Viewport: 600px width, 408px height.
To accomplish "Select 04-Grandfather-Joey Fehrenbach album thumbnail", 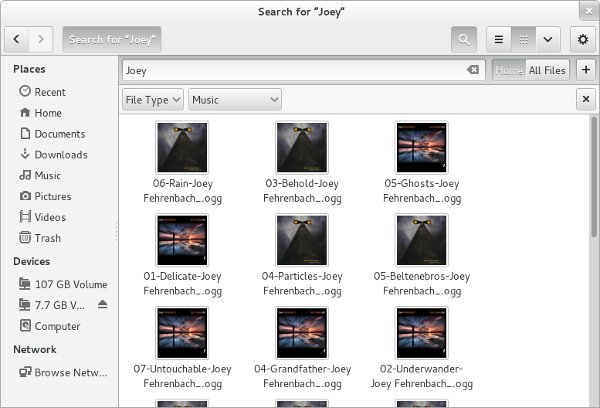I will pyautogui.click(x=302, y=333).
